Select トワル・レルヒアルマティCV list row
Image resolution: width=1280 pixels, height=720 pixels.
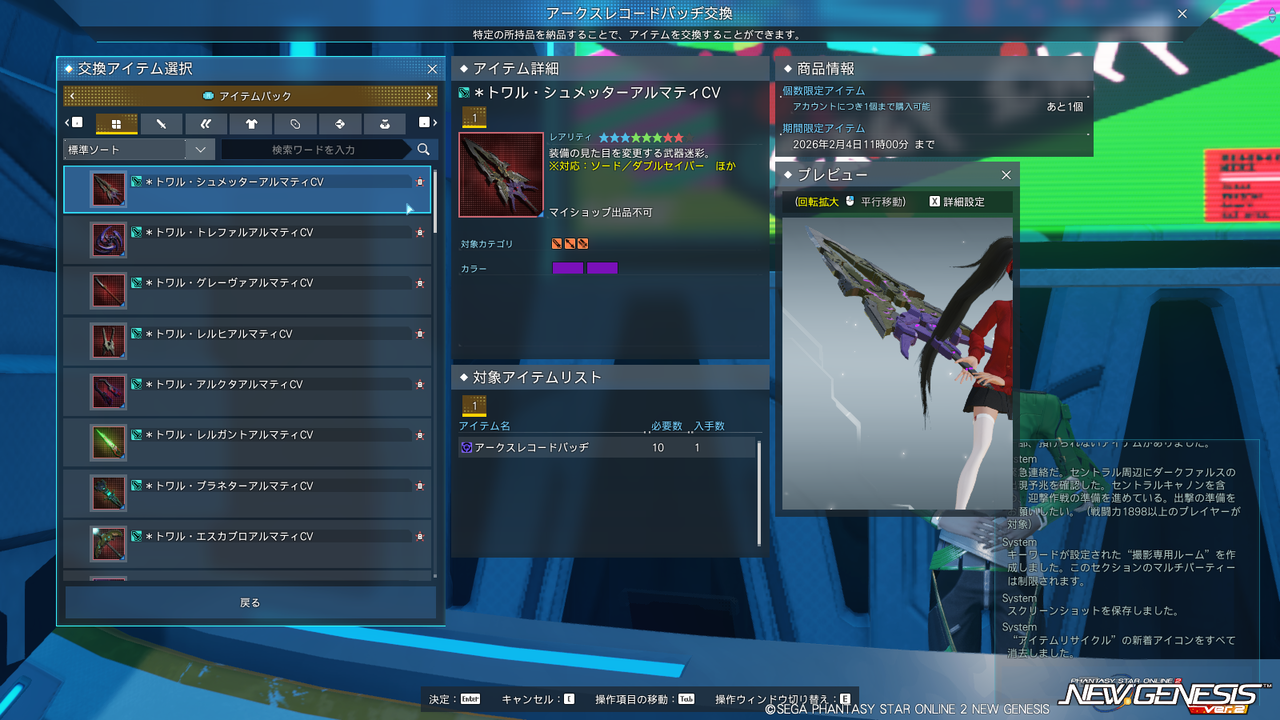(247, 342)
